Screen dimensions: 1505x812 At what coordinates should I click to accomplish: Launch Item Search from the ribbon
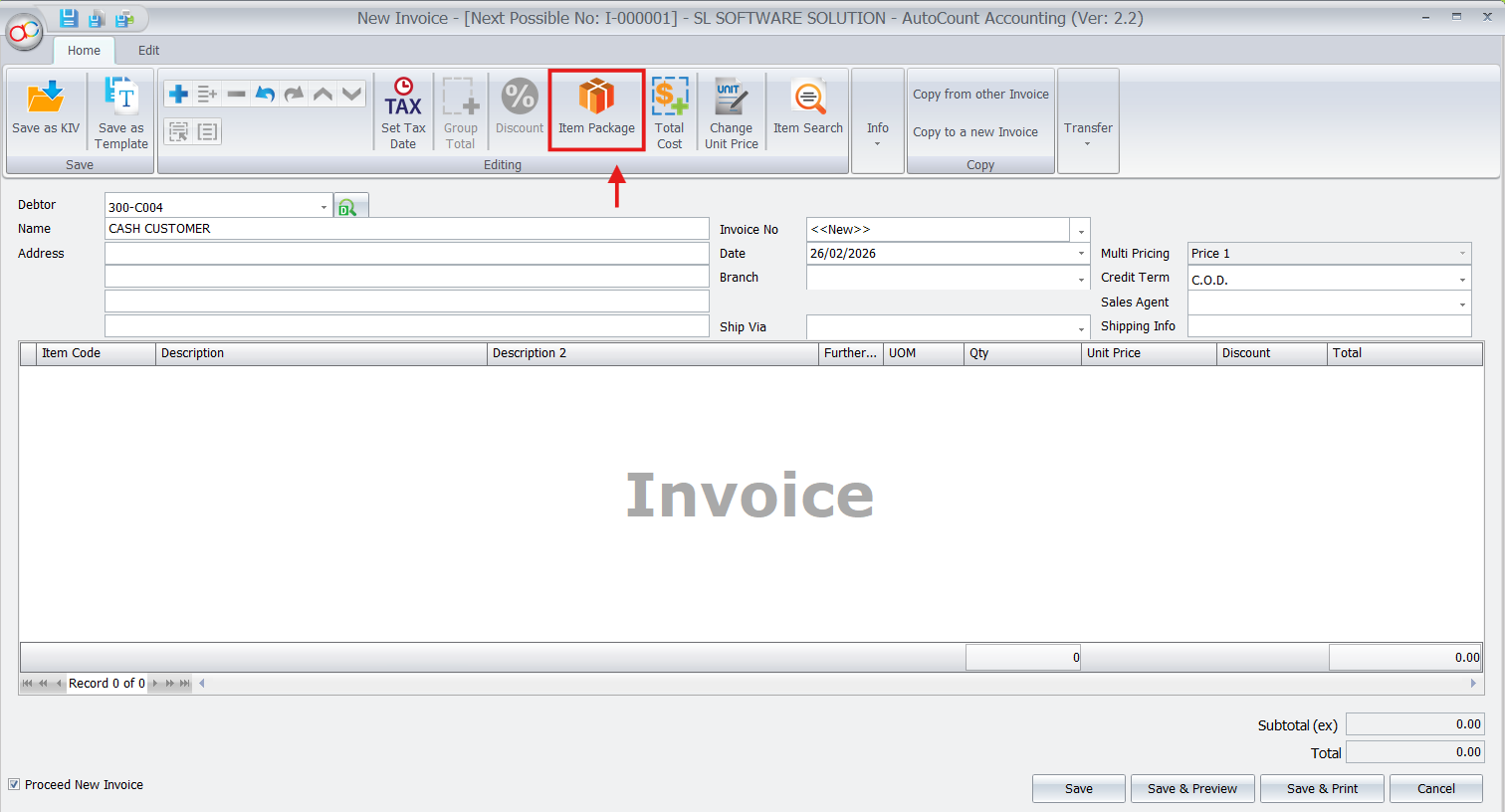point(807,99)
